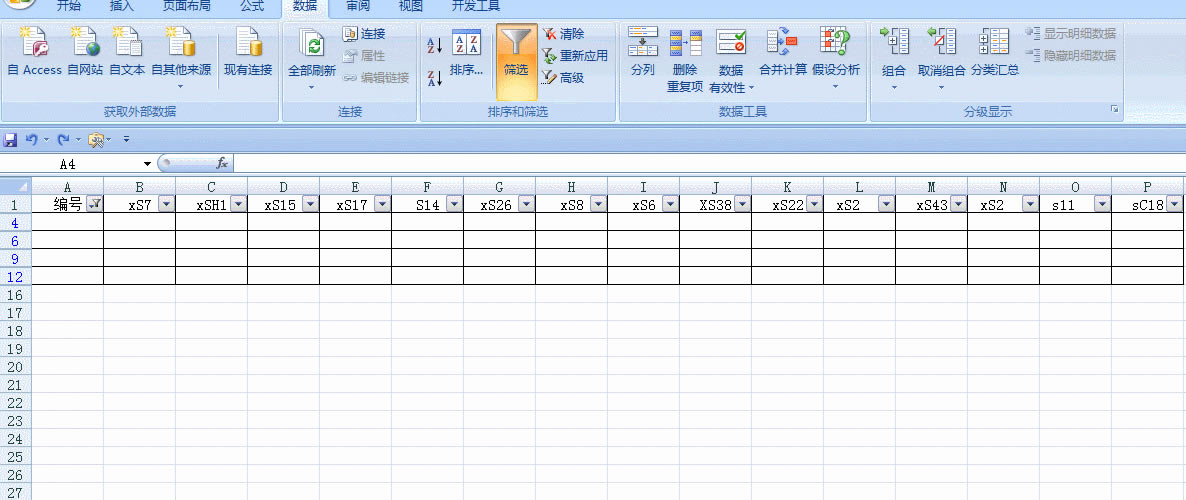Click the Refresh All (全部刷新) icon
Viewport: 1186px width, 500px height.
pos(312,44)
